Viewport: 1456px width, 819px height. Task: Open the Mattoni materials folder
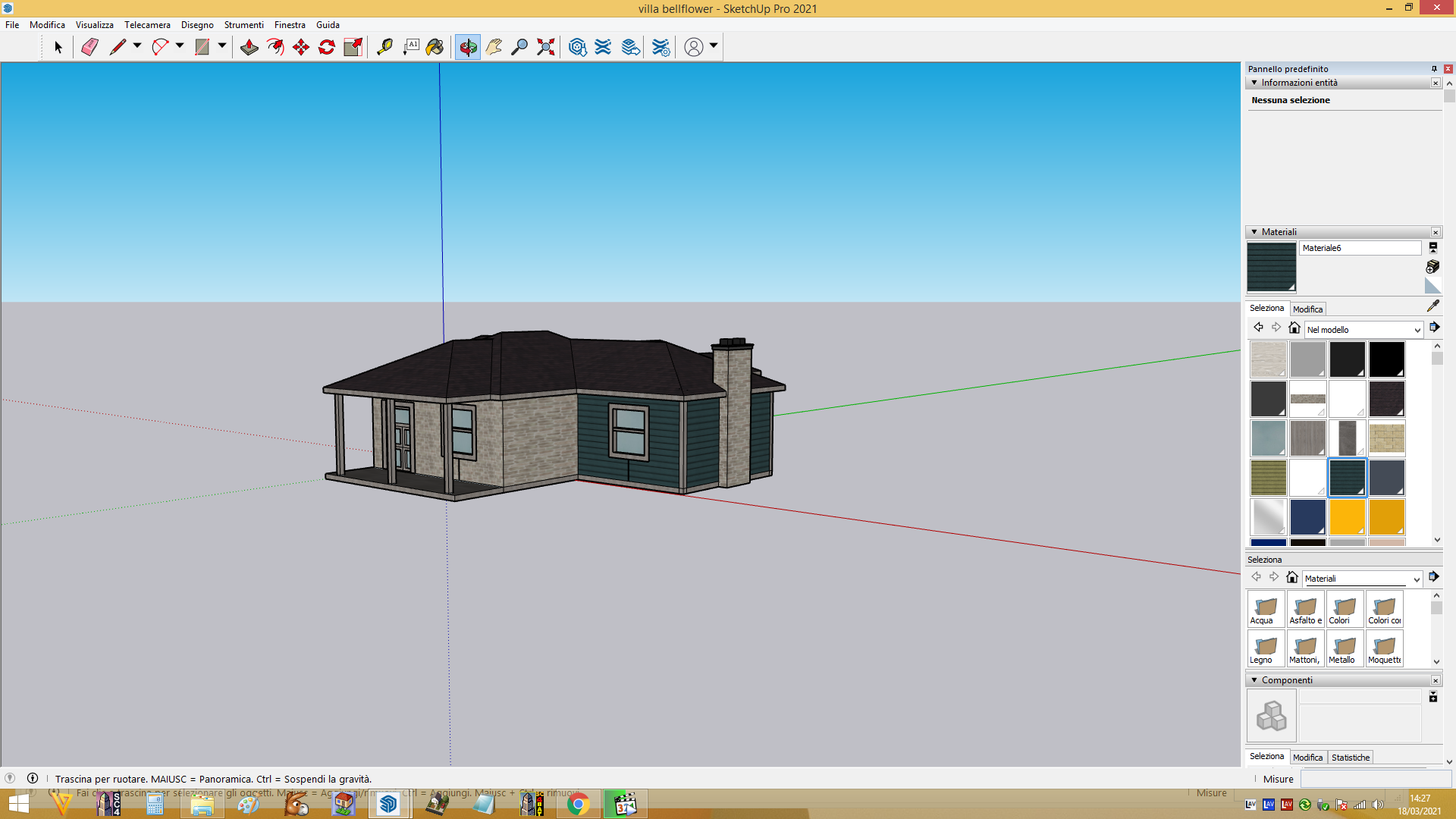coord(1305,649)
